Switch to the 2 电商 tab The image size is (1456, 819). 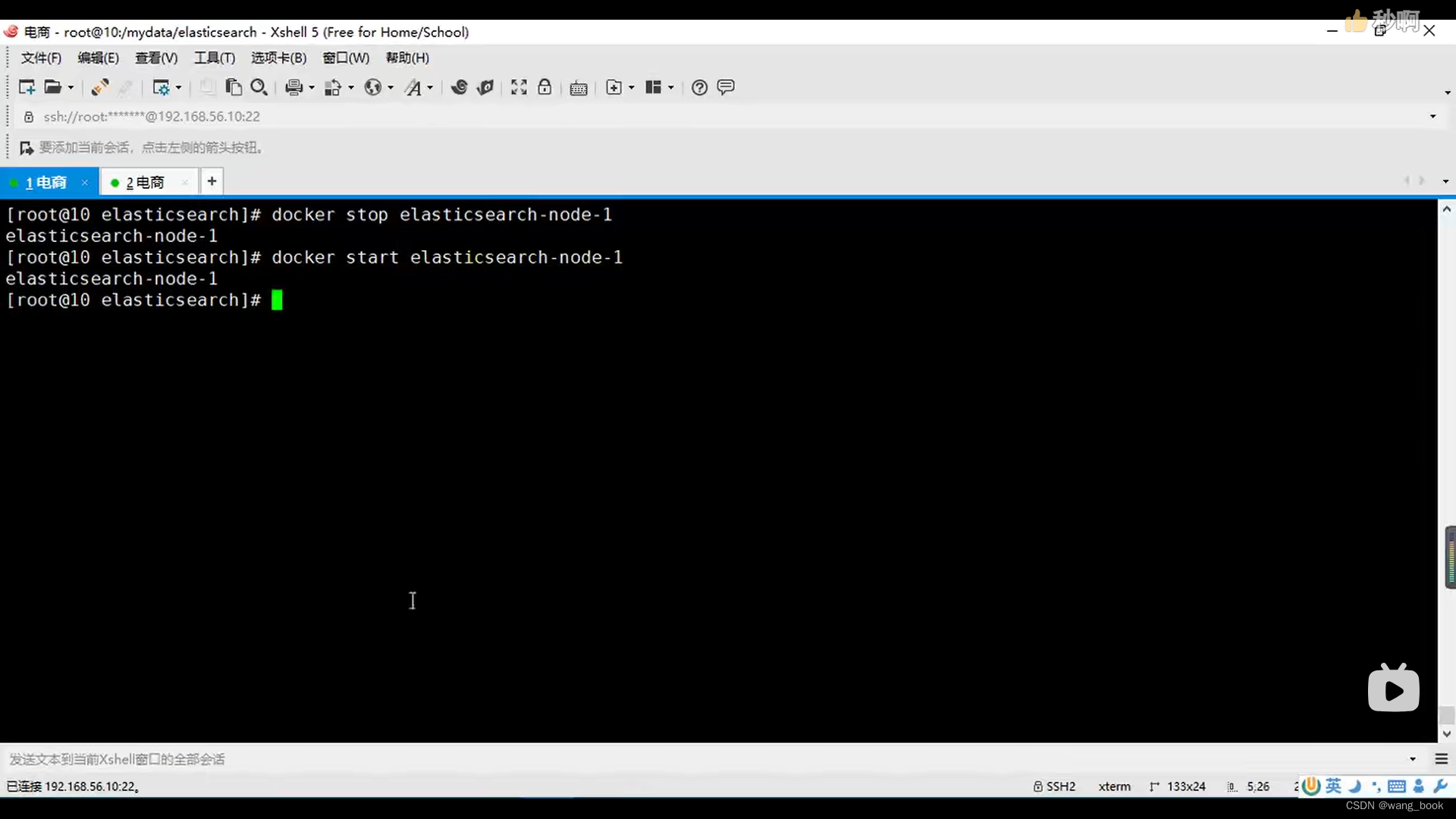[x=145, y=182]
